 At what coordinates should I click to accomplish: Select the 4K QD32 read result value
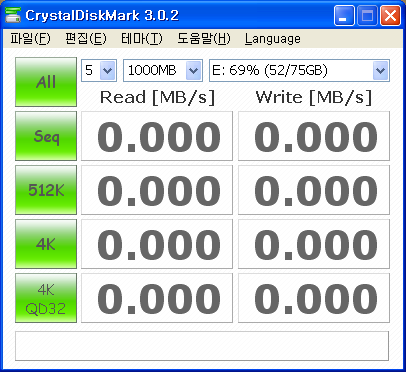pos(157,298)
